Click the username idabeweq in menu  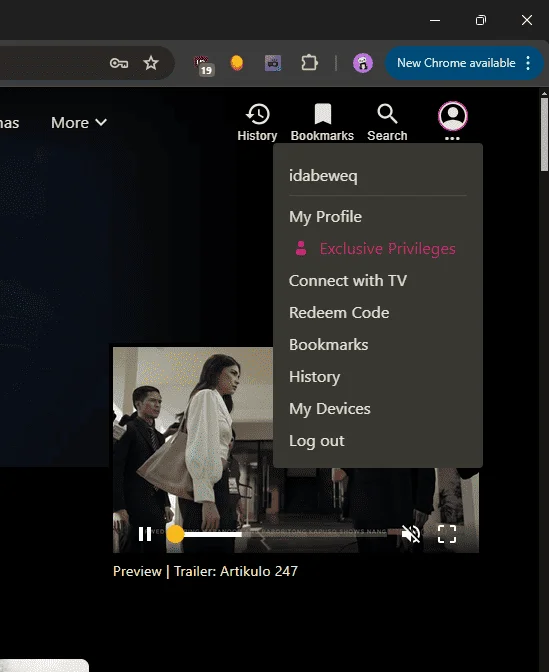point(323,176)
